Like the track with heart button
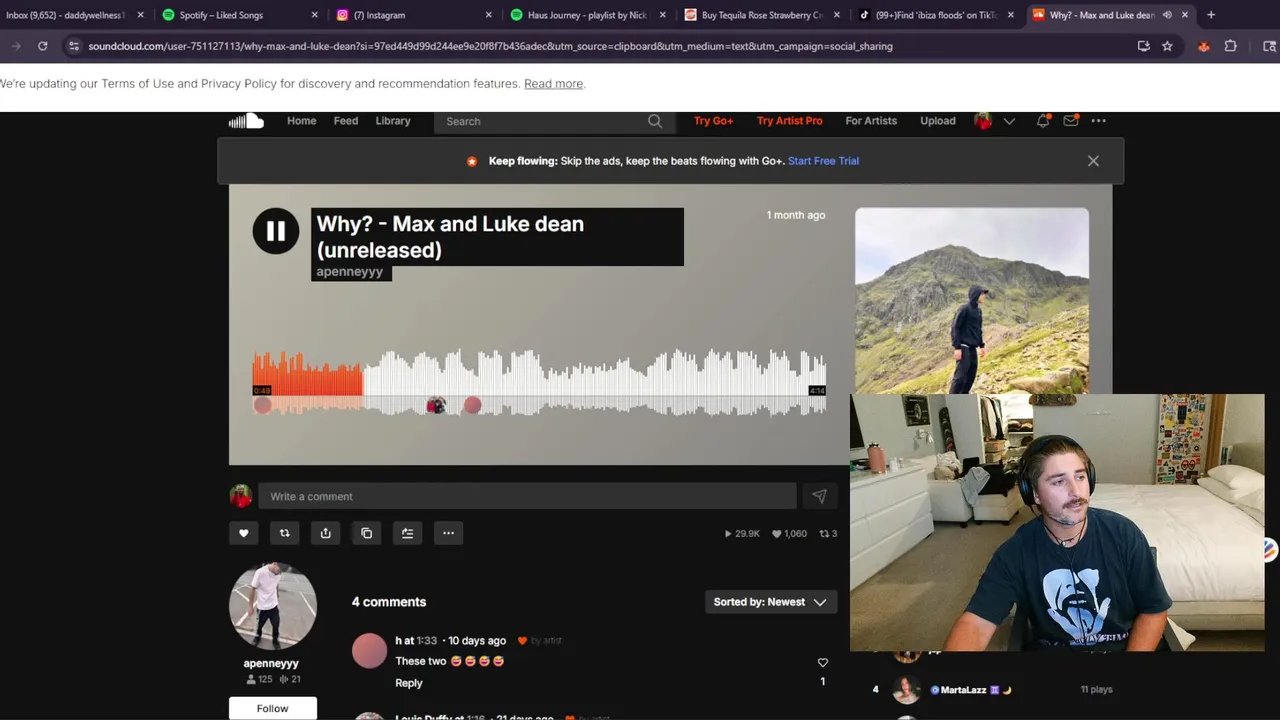Image resolution: width=1280 pixels, height=720 pixels. point(243,533)
